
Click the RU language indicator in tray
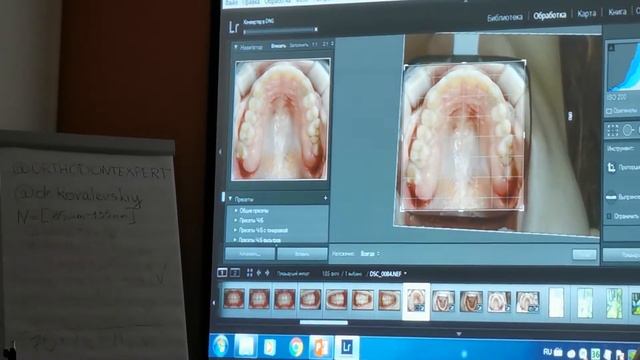click(547, 351)
